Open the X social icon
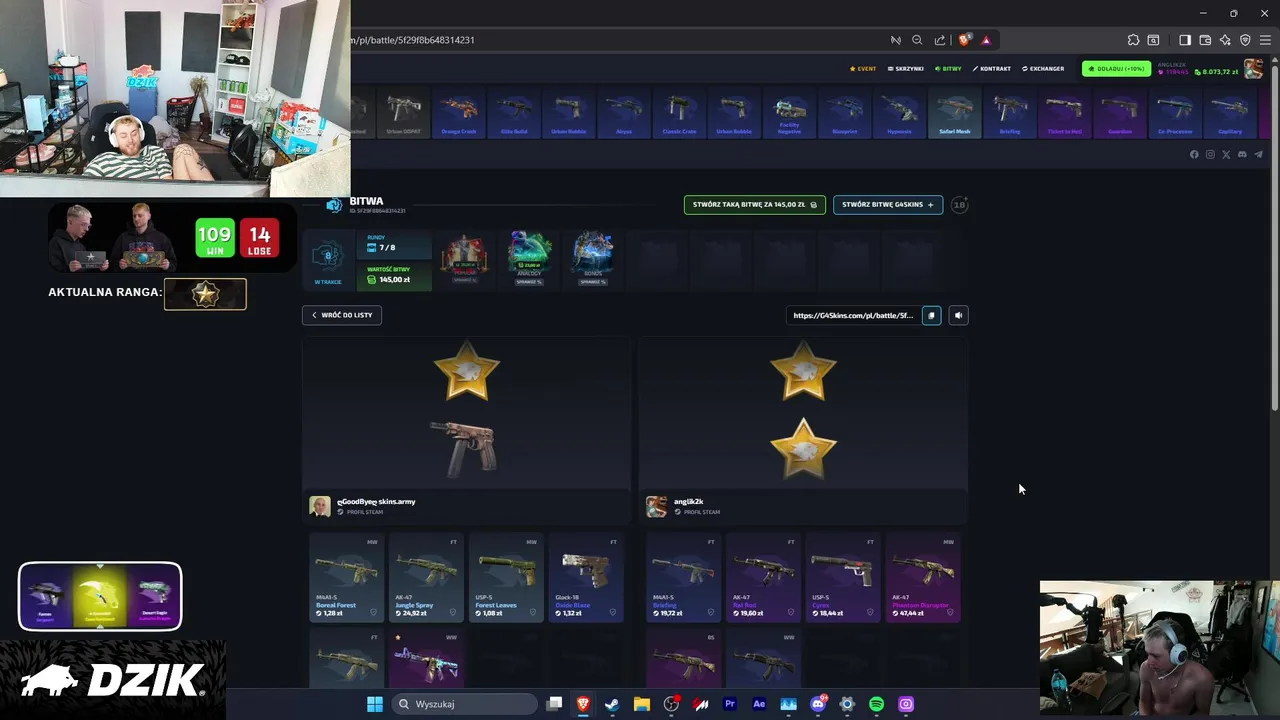 pos(1226,154)
